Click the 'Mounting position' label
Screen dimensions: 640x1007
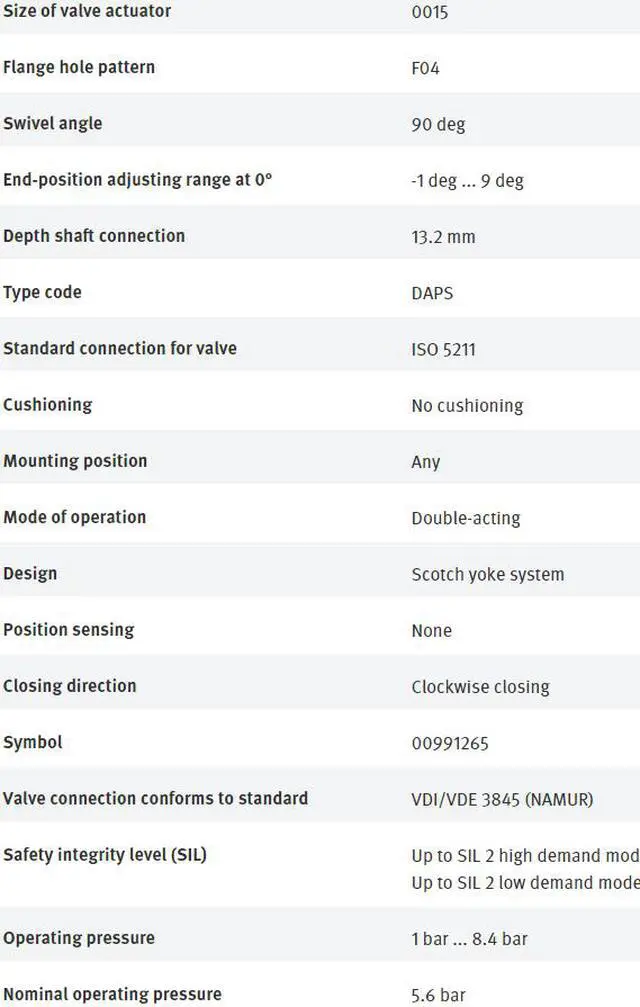(75, 461)
